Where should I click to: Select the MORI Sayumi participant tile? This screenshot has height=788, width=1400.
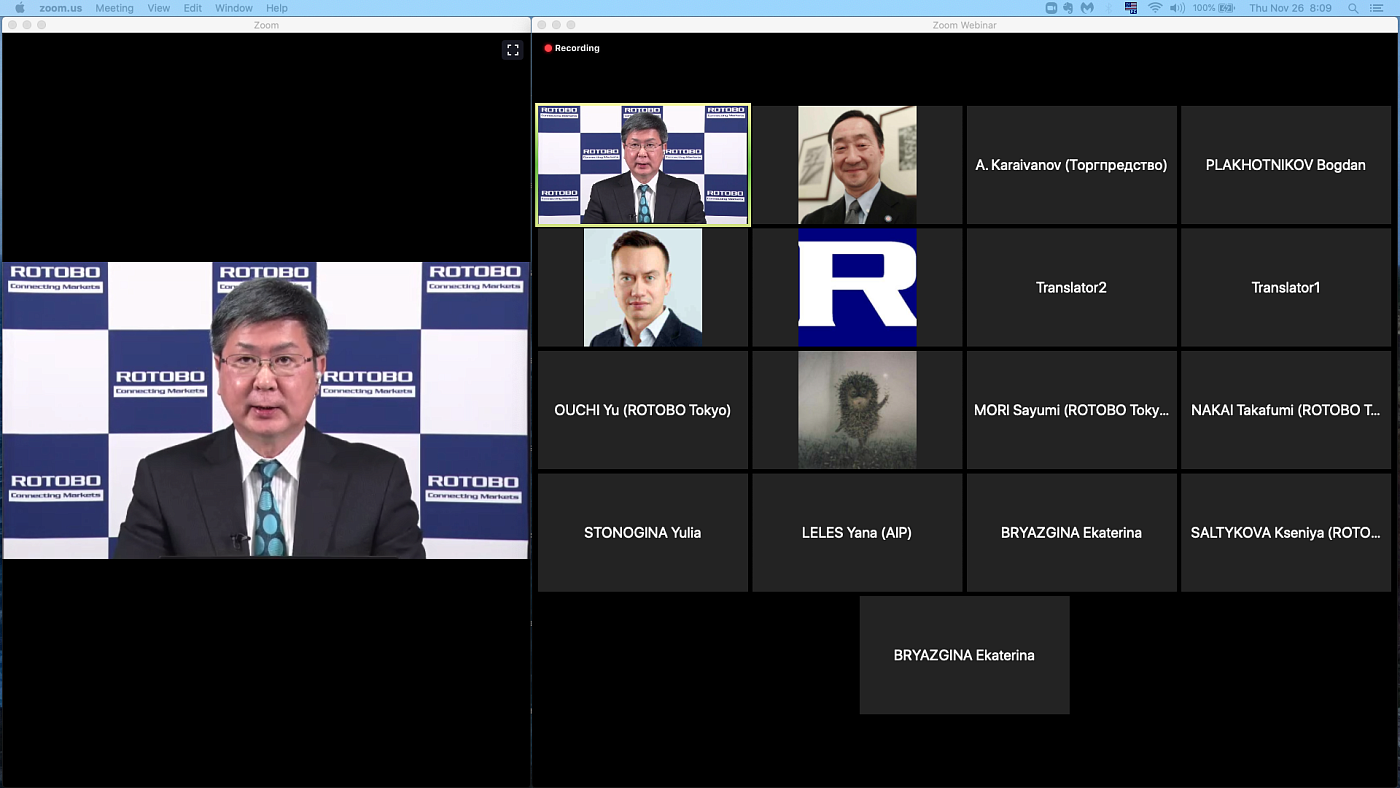point(1071,410)
